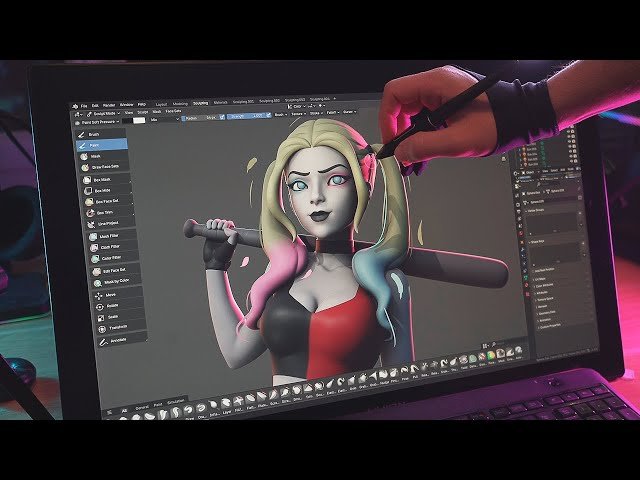Image resolution: width=640 pixels, height=480 pixels.
Task: Select the Mask sculpt tool
Action: [103, 156]
